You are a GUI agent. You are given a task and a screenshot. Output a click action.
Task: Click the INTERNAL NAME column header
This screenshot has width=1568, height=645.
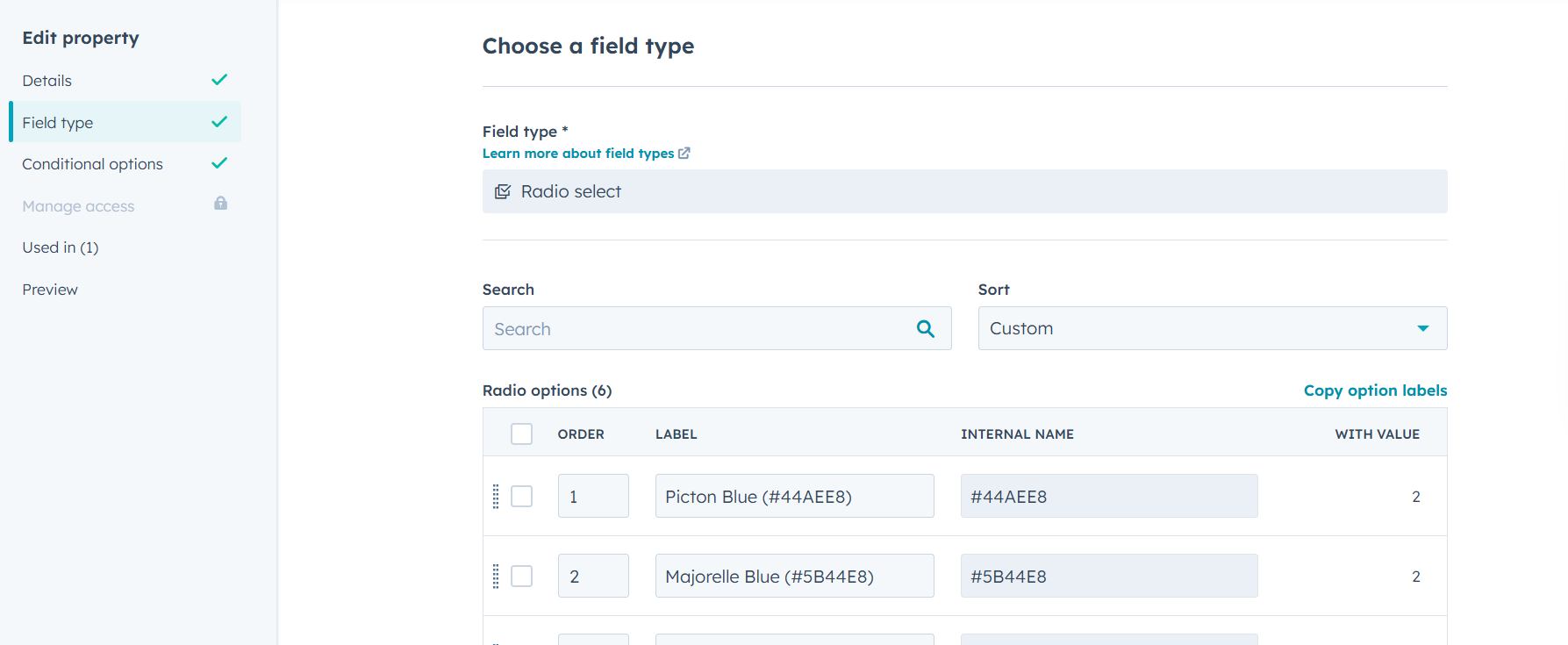click(1017, 434)
